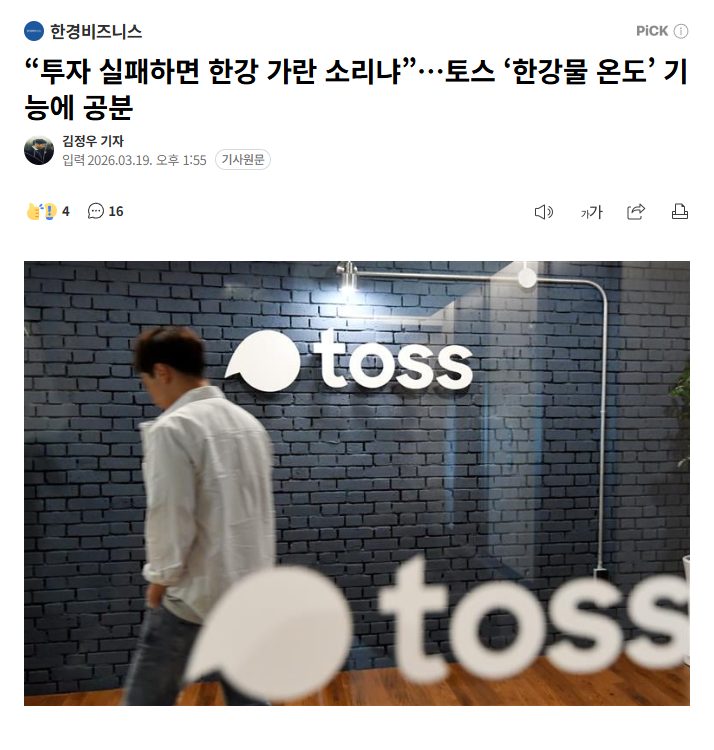Click the PiCK label
The height and width of the screenshot is (750, 714).
coord(652,31)
